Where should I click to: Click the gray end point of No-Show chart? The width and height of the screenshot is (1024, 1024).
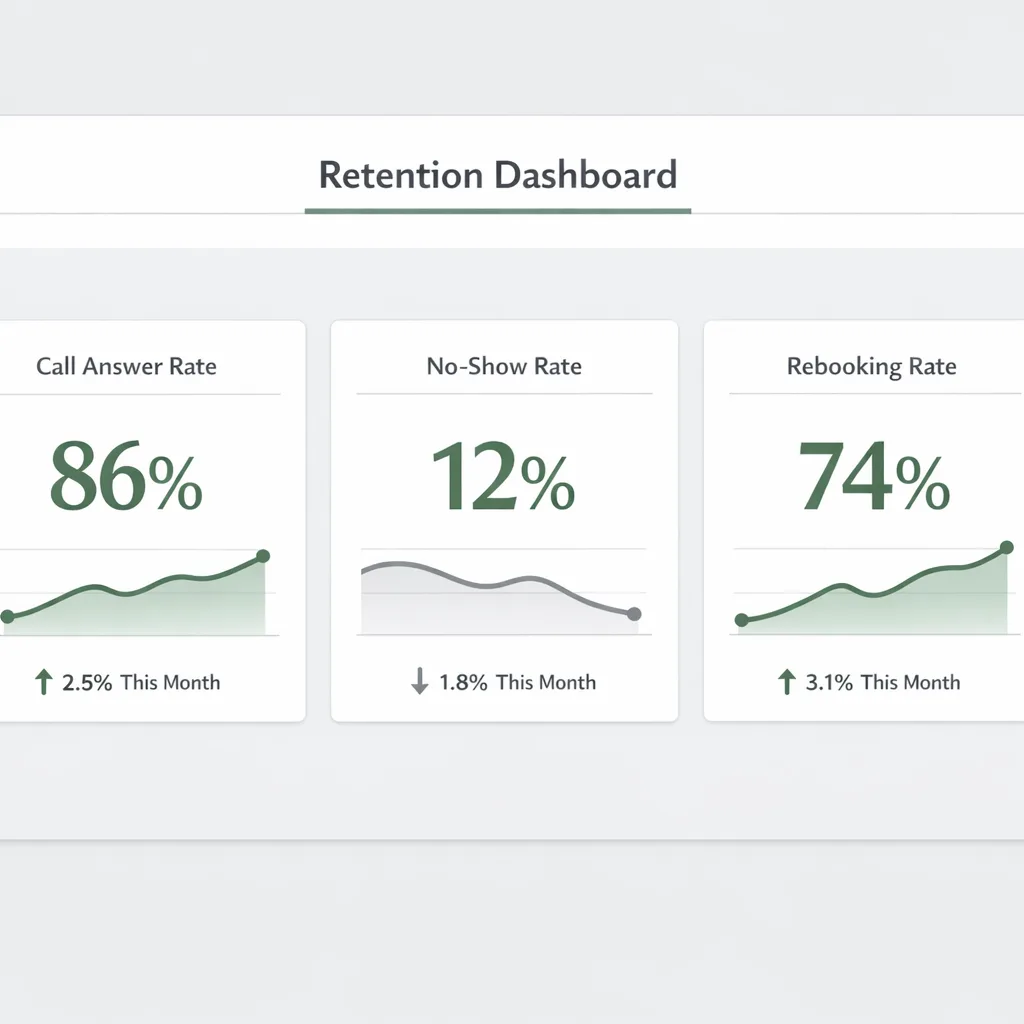tap(633, 614)
